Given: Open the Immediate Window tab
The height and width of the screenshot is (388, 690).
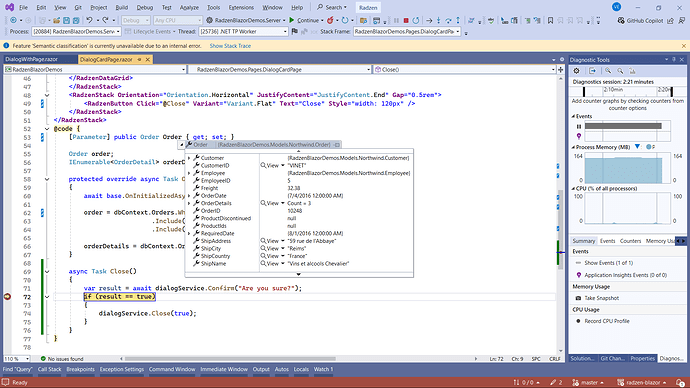Looking at the screenshot, I should (x=224, y=370).
